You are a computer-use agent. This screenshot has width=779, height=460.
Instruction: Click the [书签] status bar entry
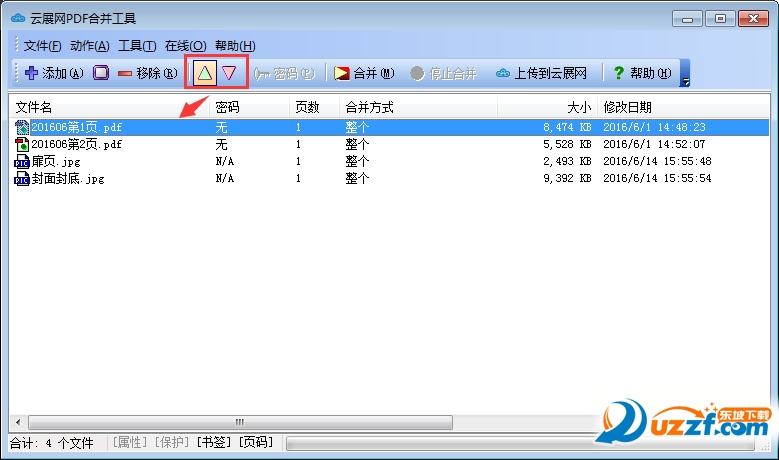pos(214,442)
